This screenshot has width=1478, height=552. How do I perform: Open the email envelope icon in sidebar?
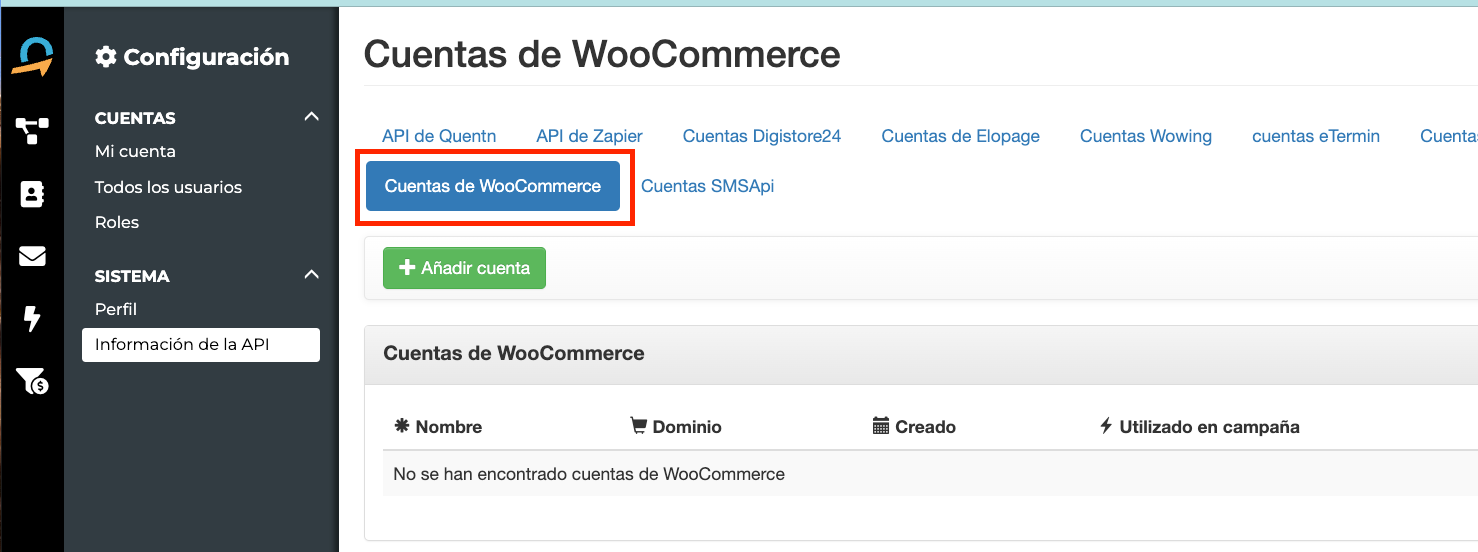pyautogui.click(x=32, y=257)
